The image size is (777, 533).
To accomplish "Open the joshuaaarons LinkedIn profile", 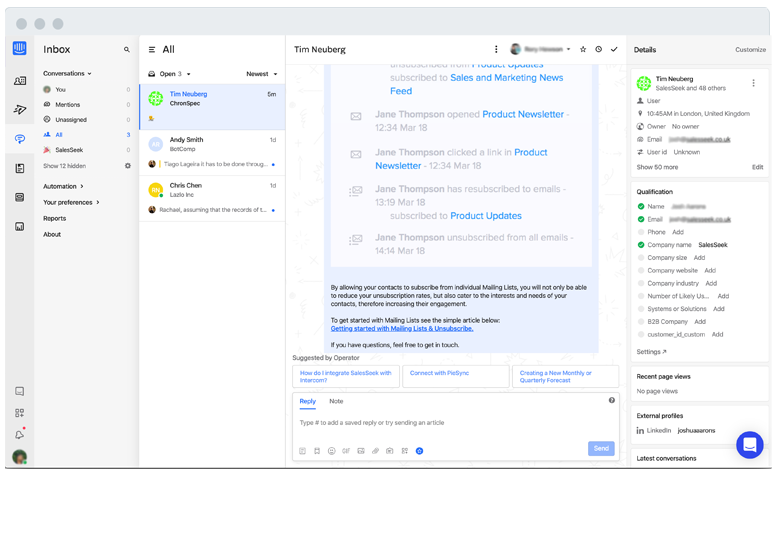I will click(x=696, y=430).
